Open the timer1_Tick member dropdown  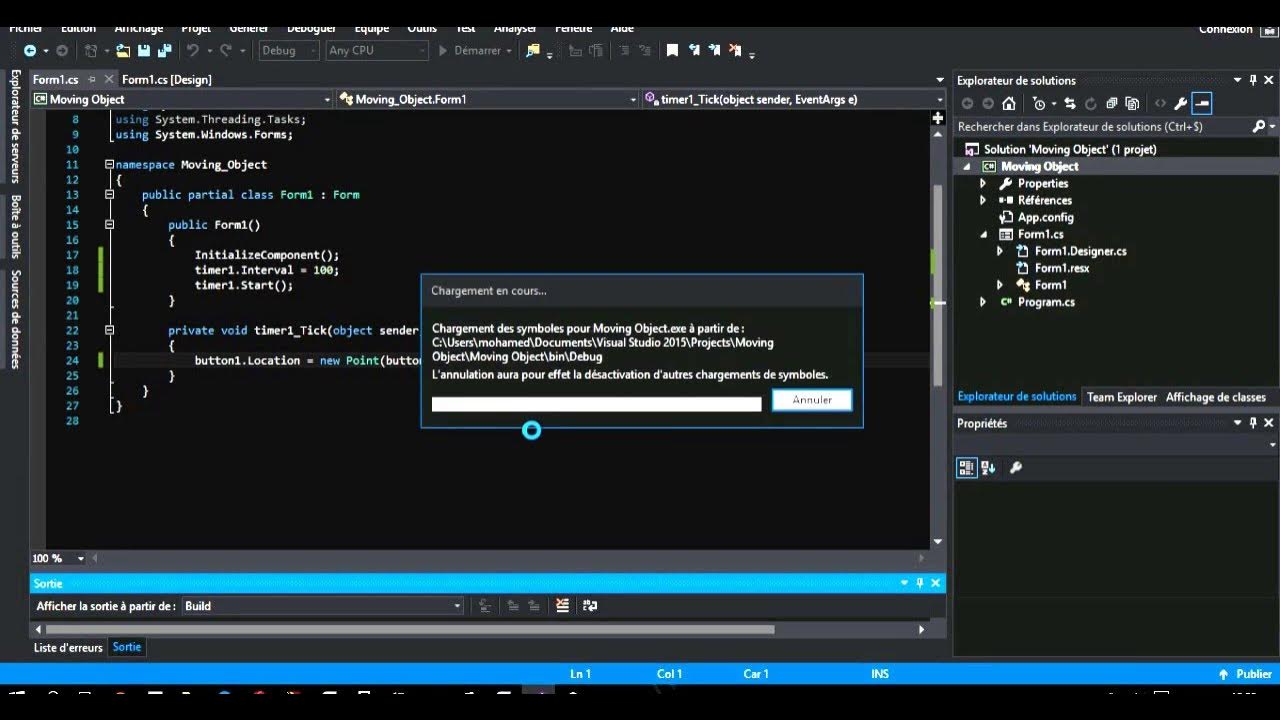coord(794,99)
